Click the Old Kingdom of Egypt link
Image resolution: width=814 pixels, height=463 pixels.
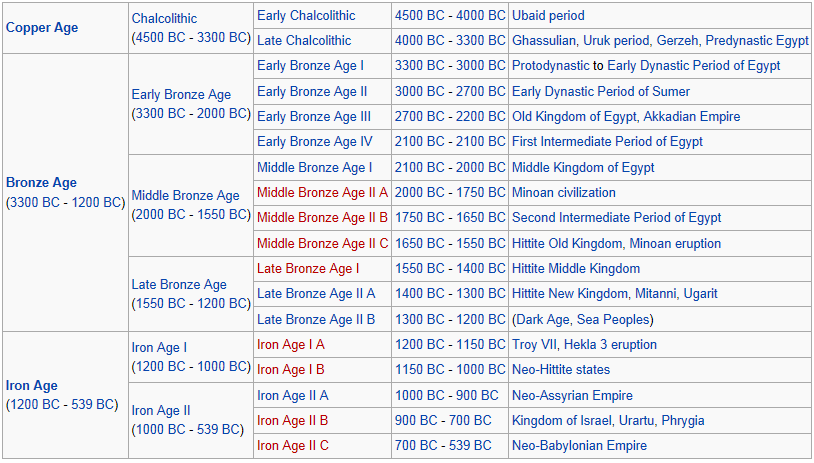(574, 116)
